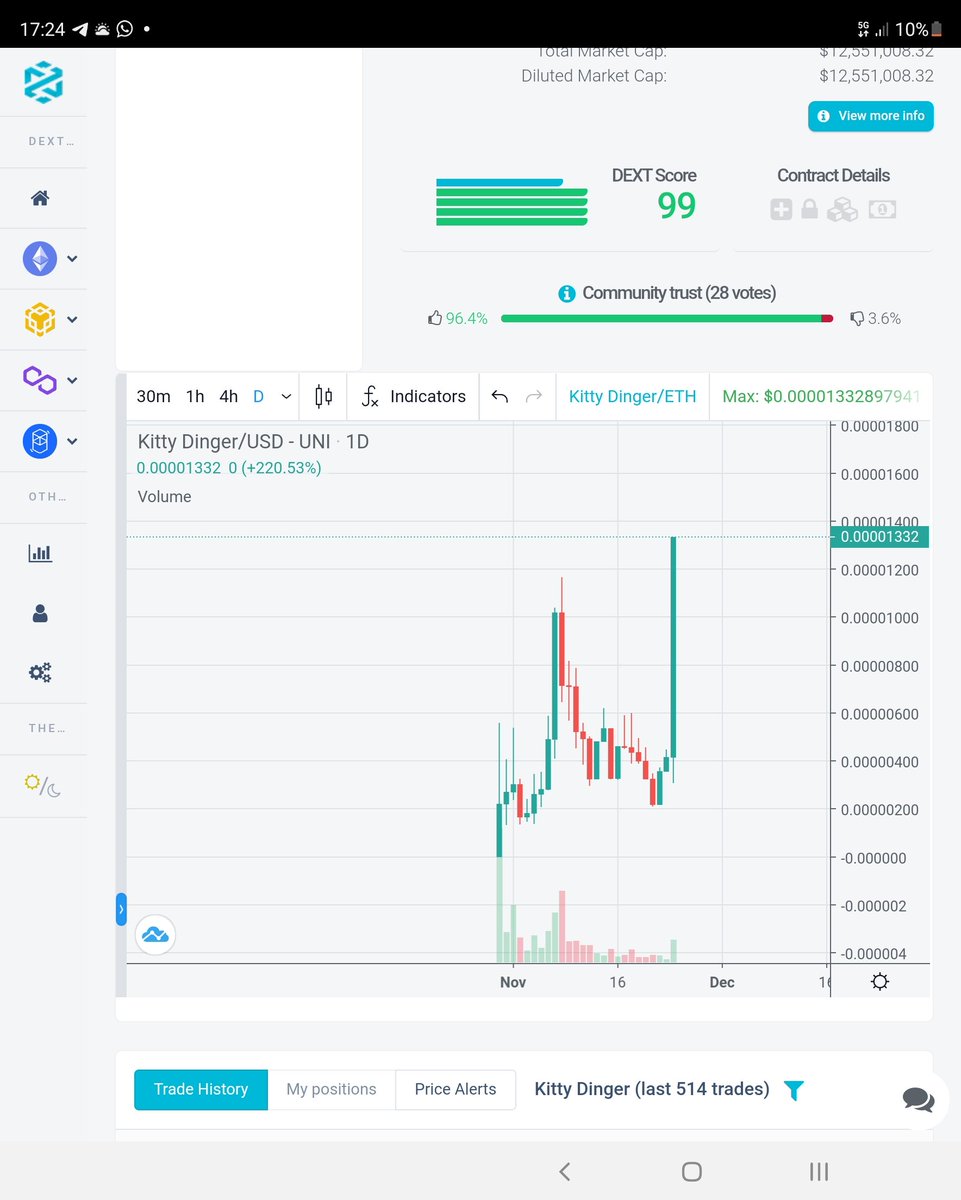Expand the Fantom chain menu chevron
The width and height of the screenshot is (961, 1200).
(x=72, y=441)
